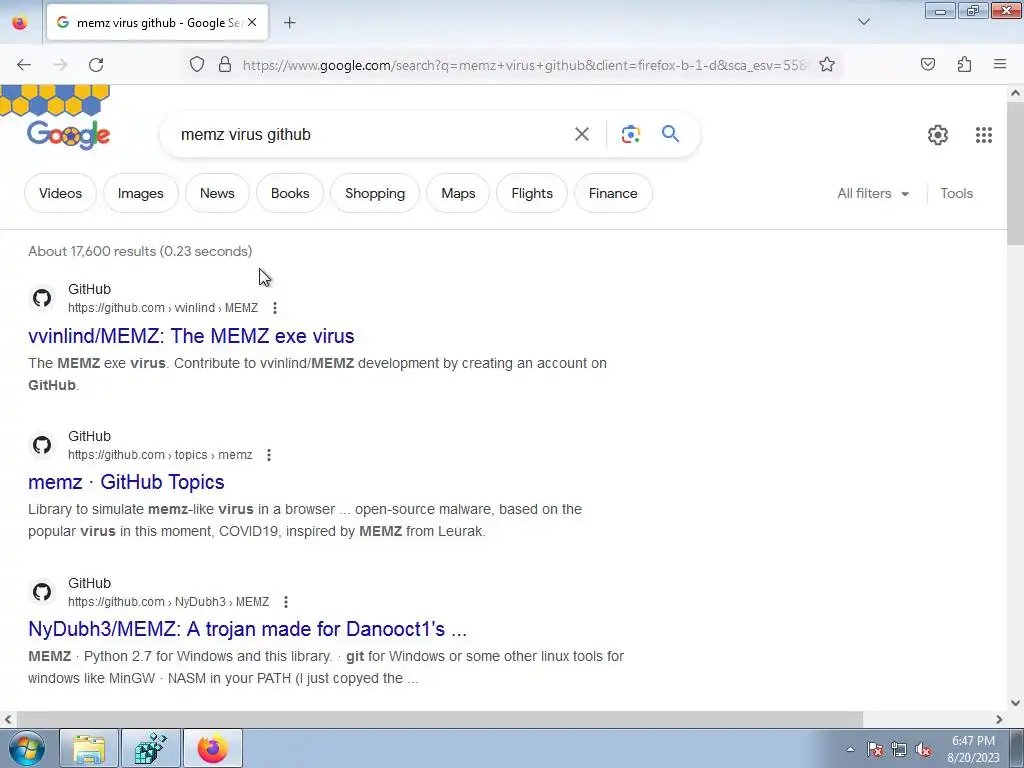Reload the page with the refresh icon

[96, 65]
